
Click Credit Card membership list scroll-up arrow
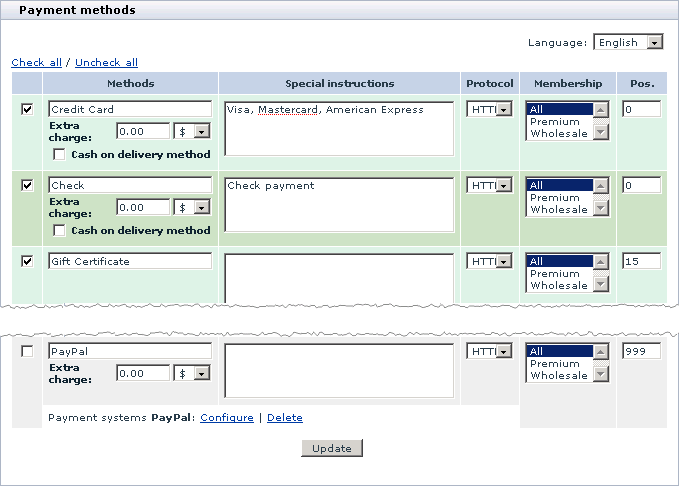click(601, 110)
